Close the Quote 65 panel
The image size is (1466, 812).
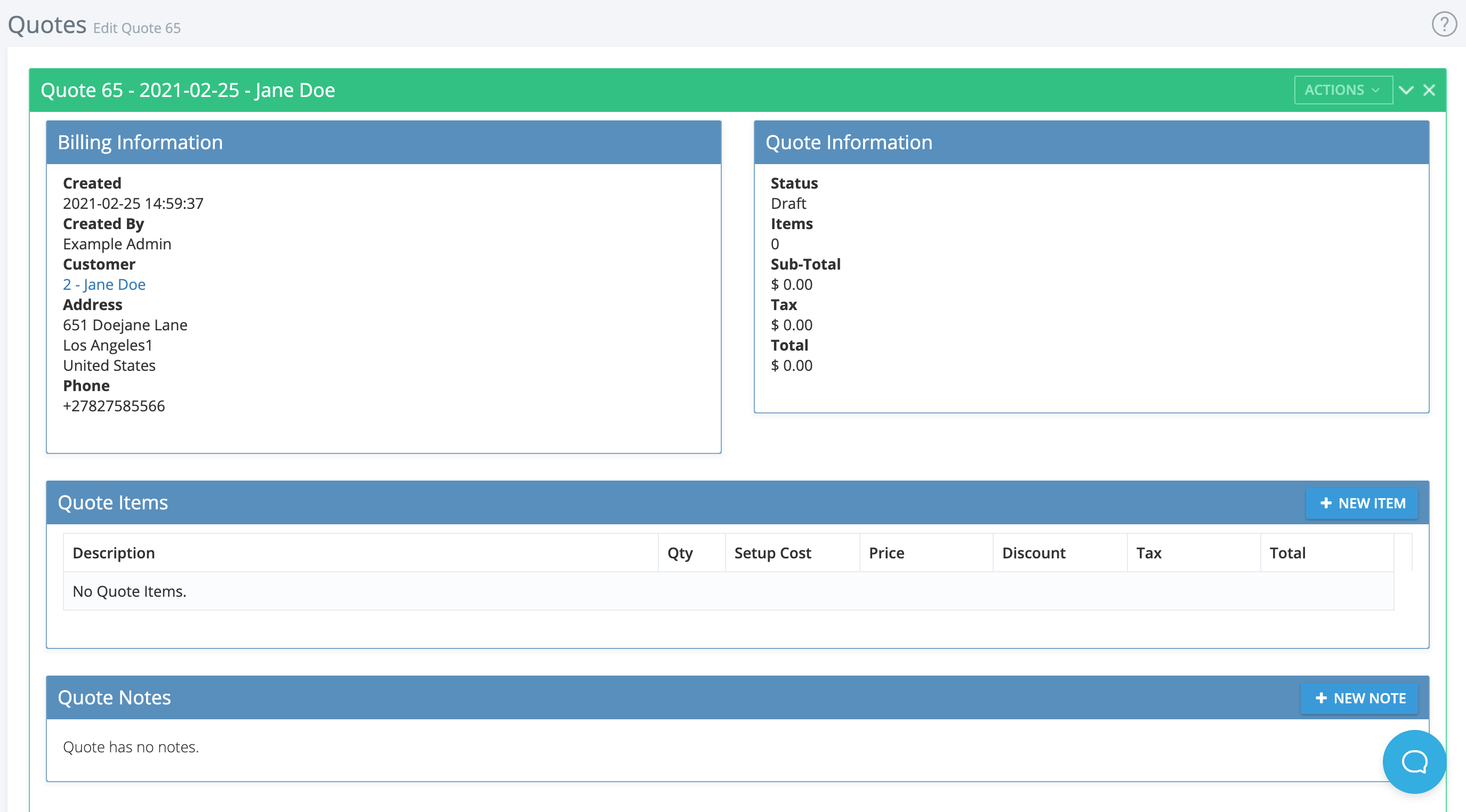(1430, 90)
